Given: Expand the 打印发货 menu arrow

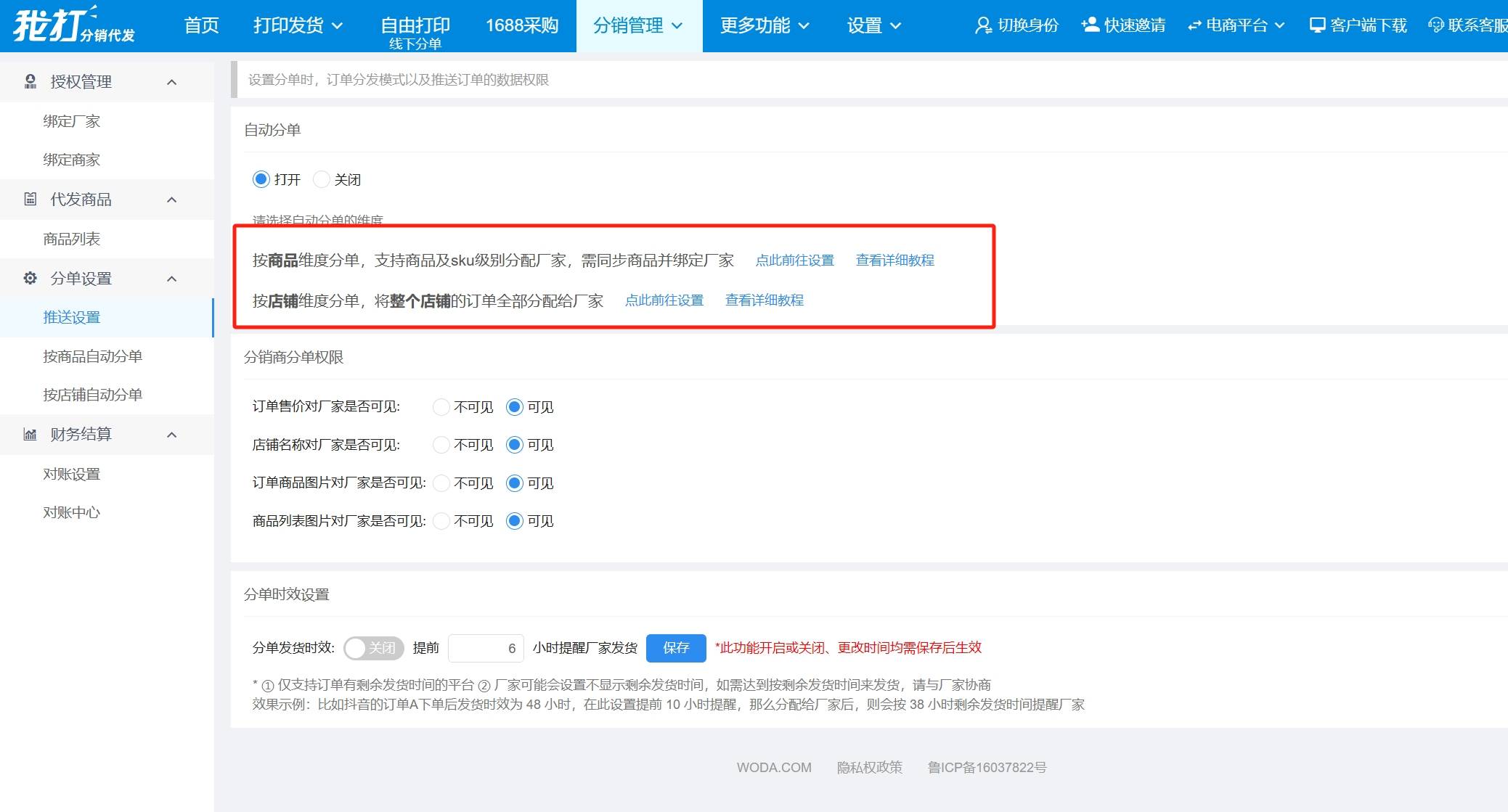Looking at the screenshot, I should coord(338,26).
